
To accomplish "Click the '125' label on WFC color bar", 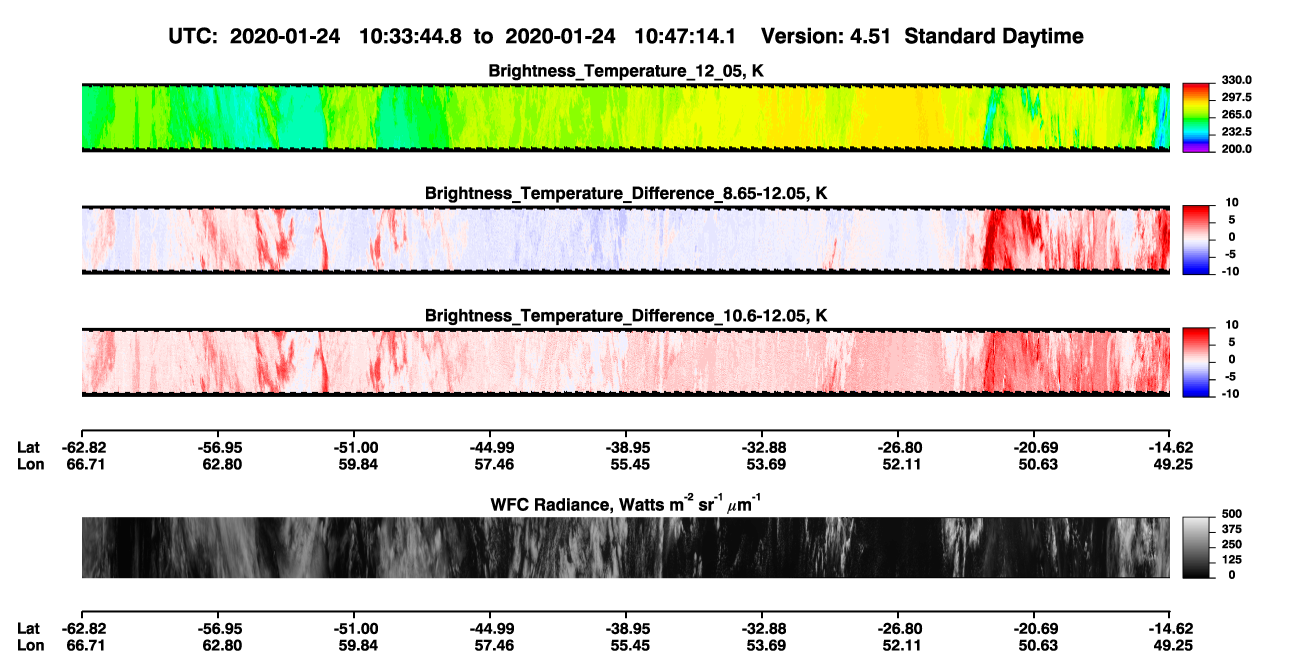I will click(x=1233, y=559).
